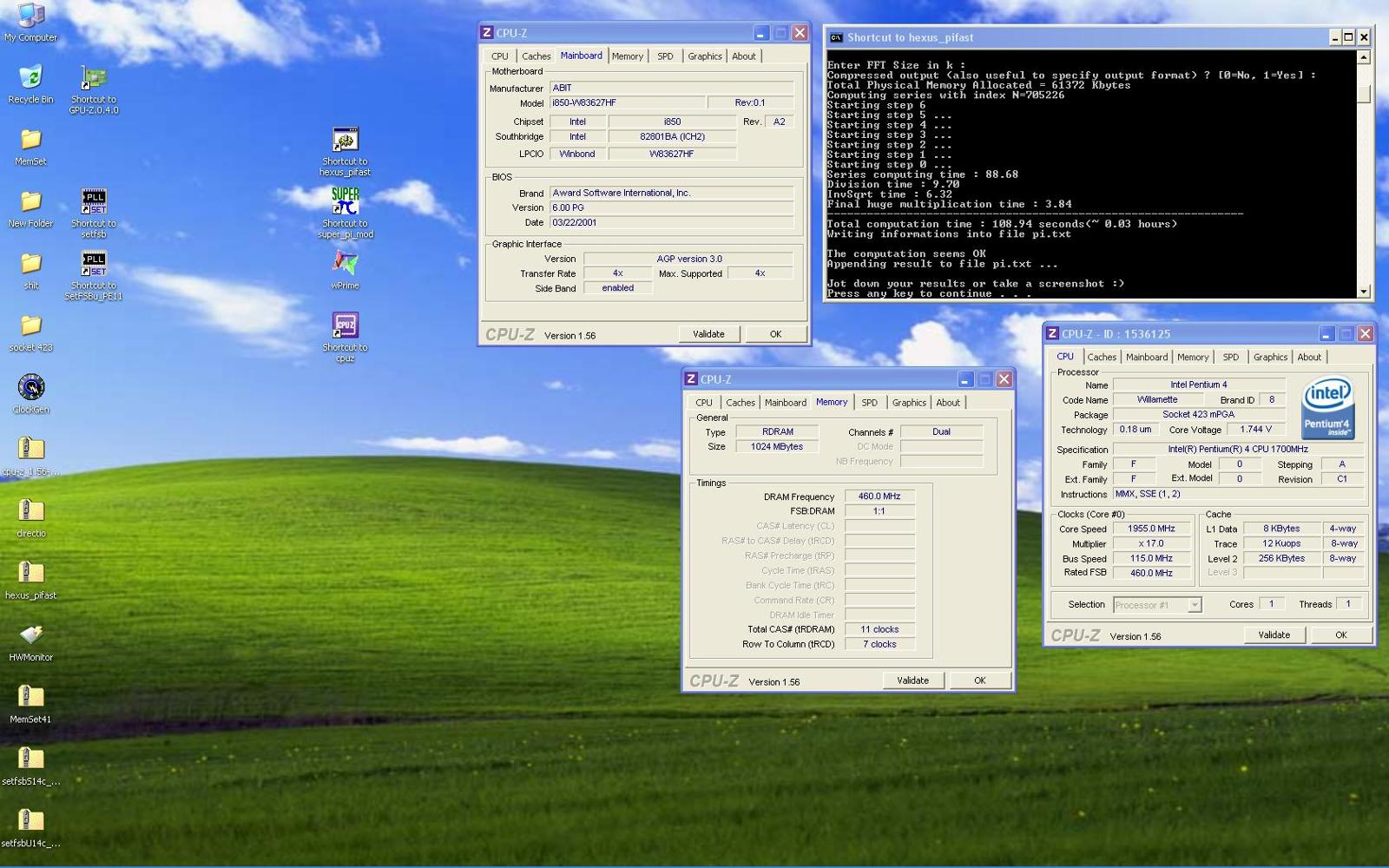Click the Intel Pentium 4 logo
The width and height of the screenshot is (1389, 868).
click(x=1327, y=406)
